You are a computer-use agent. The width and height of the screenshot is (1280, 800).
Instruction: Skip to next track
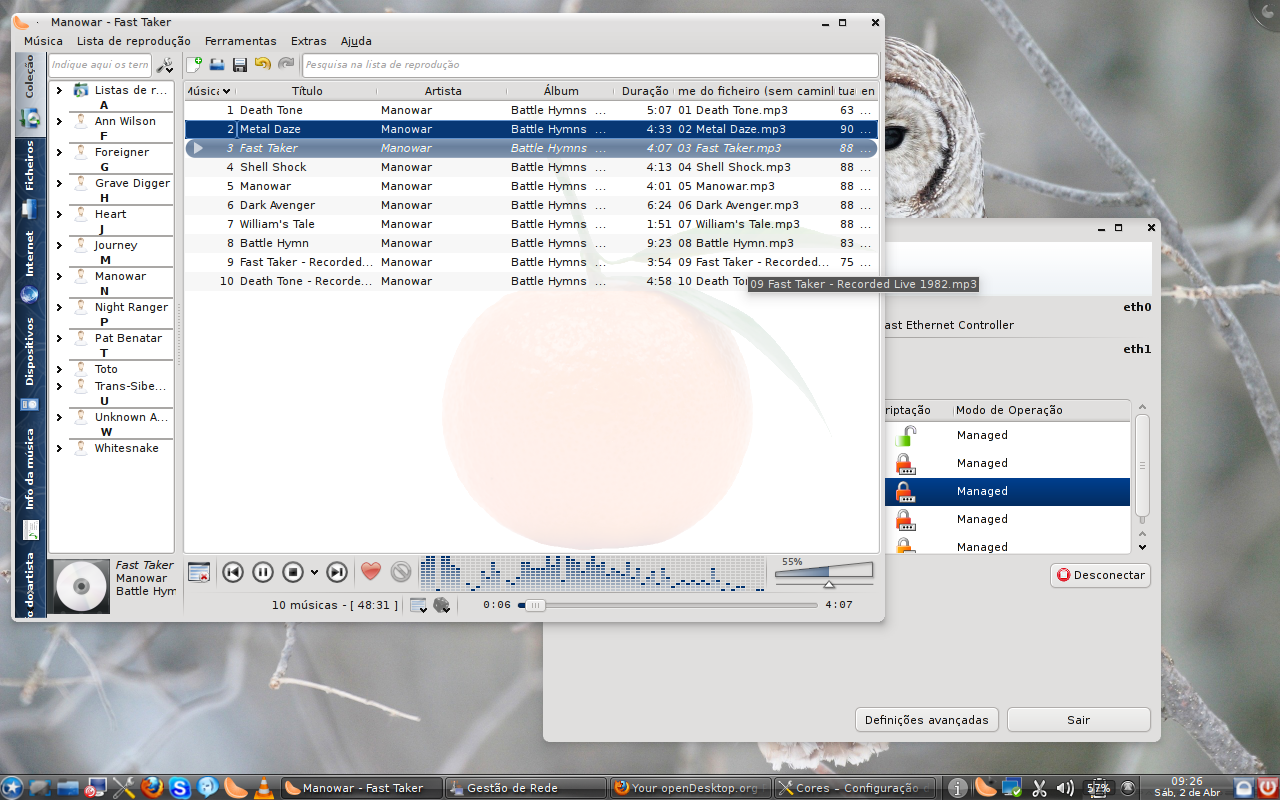coord(337,572)
